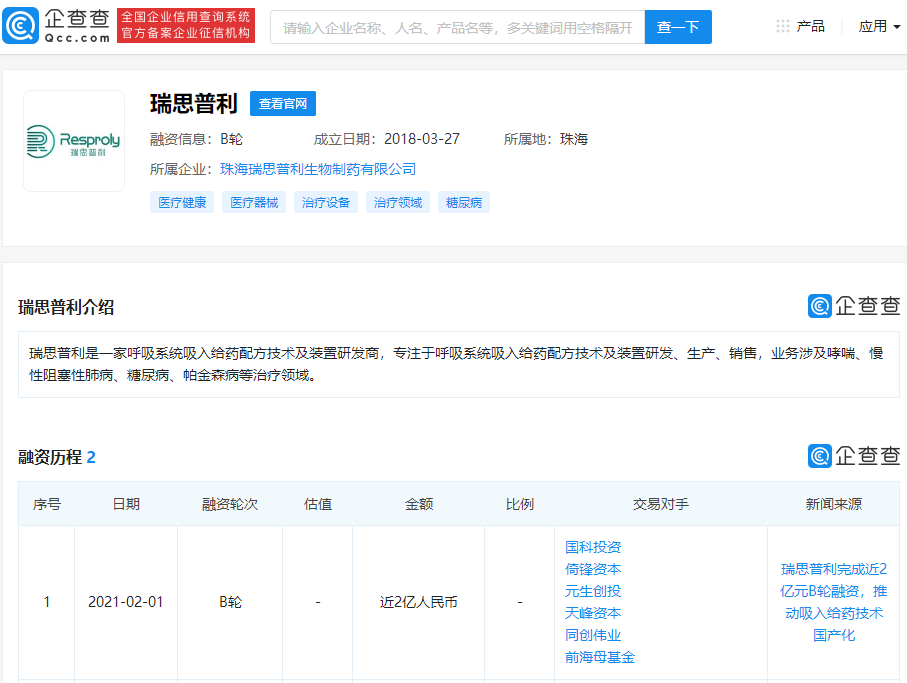Click the 融资历程 count number 2
This screenshot has width=907, height=683.
coord(91,457)
